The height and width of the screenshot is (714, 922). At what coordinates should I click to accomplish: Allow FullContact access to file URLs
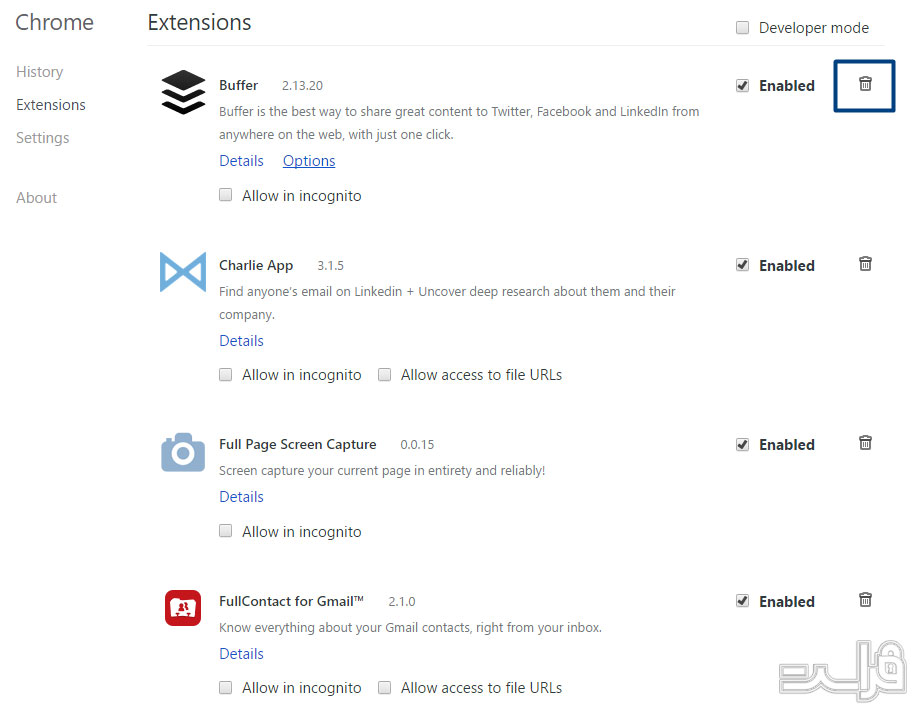[x=385, y=688]
